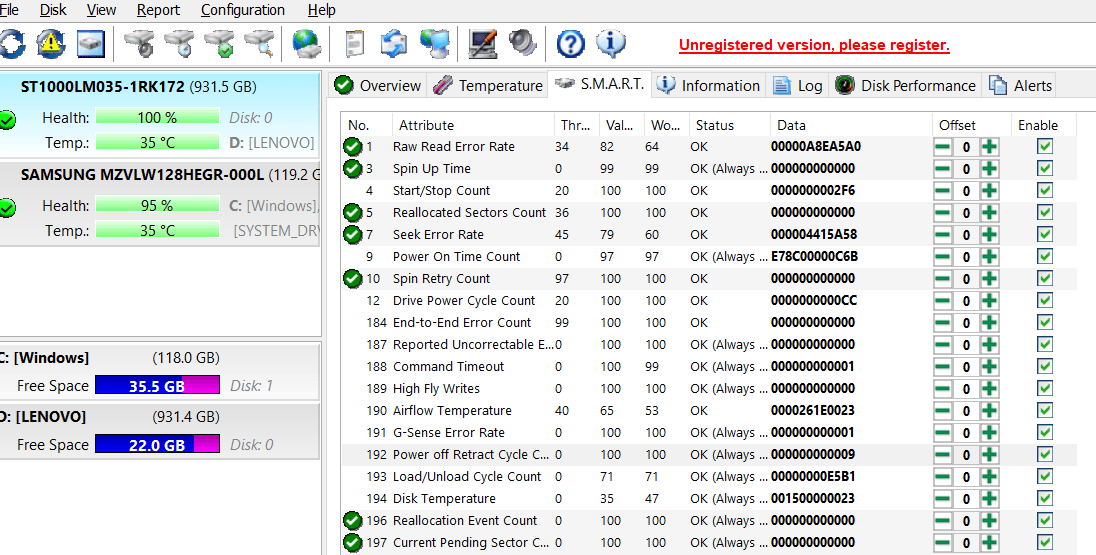Screen dimensions: 1096x555
Task: Open the report document toolbar icon
Action: pyautogui.click(x=356, y=44)
